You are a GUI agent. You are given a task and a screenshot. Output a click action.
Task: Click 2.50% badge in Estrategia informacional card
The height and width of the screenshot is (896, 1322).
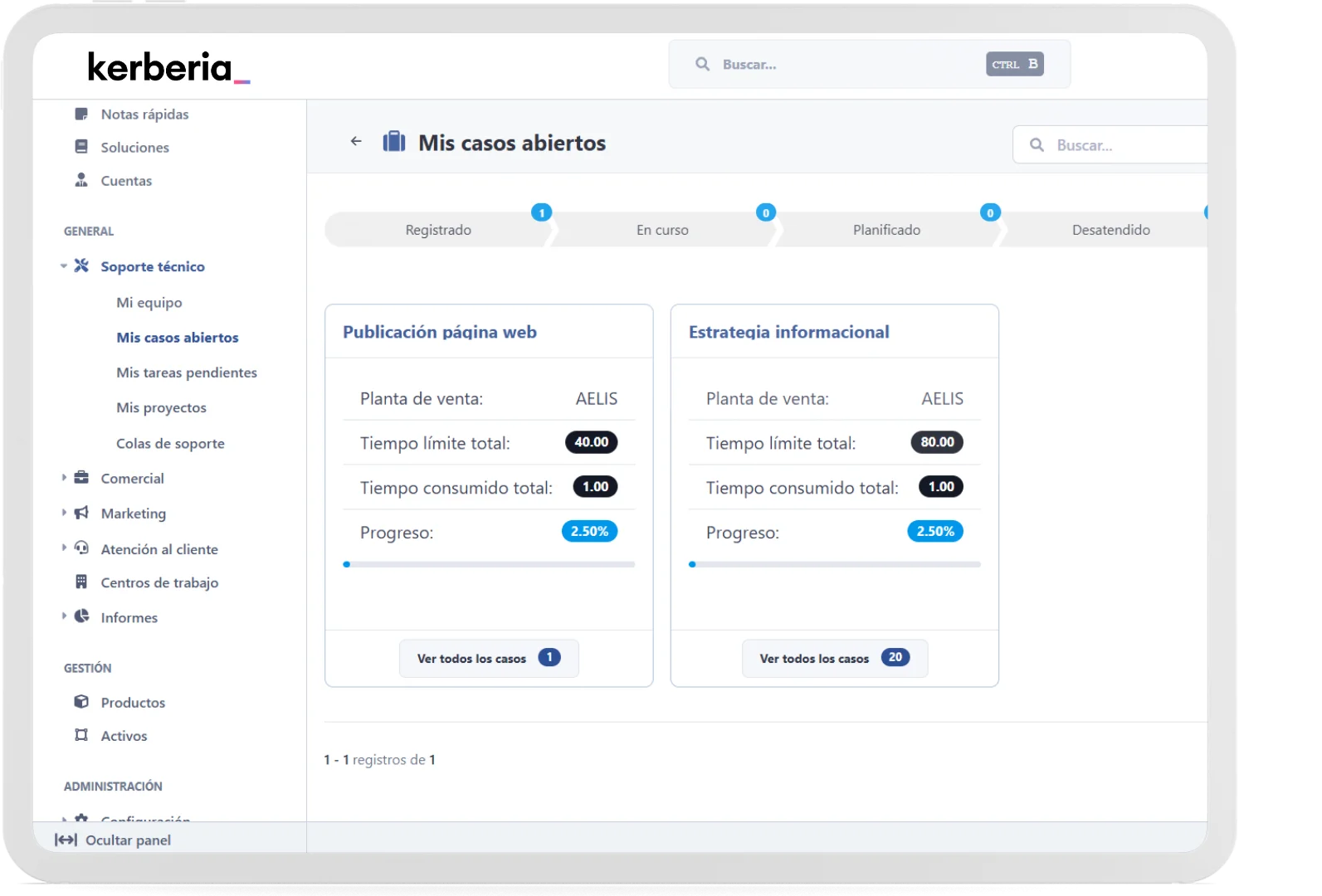(x=935, y=531)
